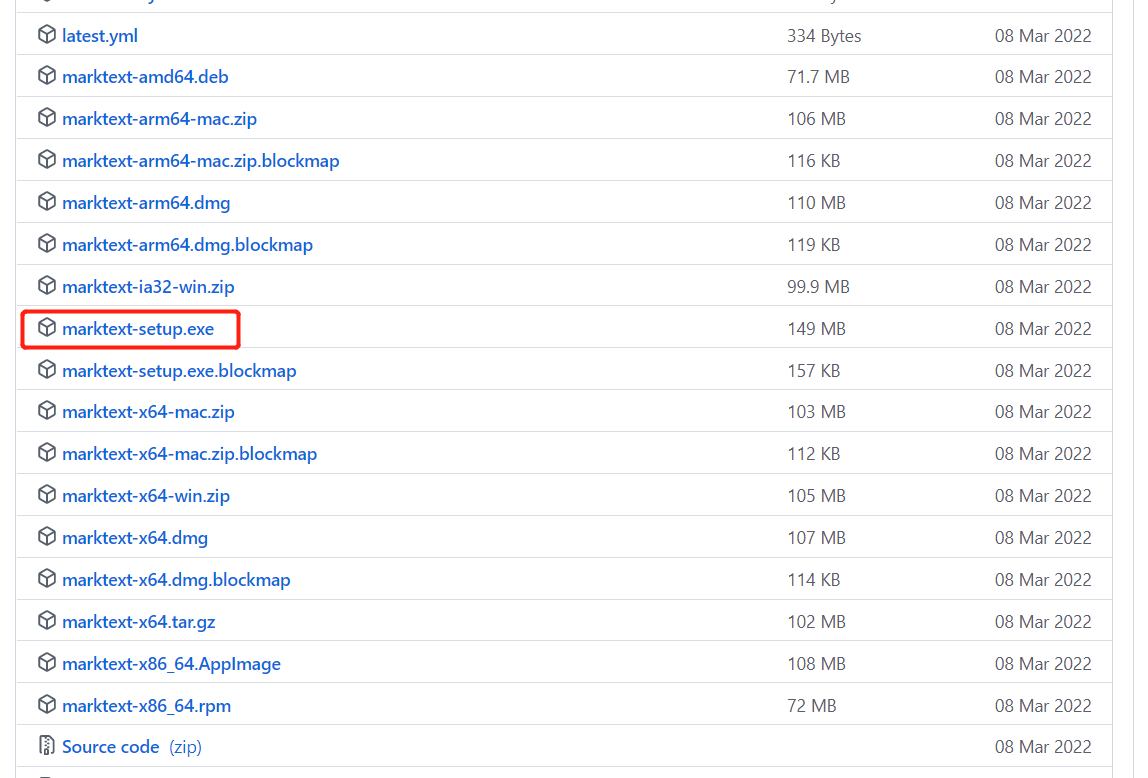
Task: Click the package icon beside marktext-ia32-win.zip
Action: 47,285
